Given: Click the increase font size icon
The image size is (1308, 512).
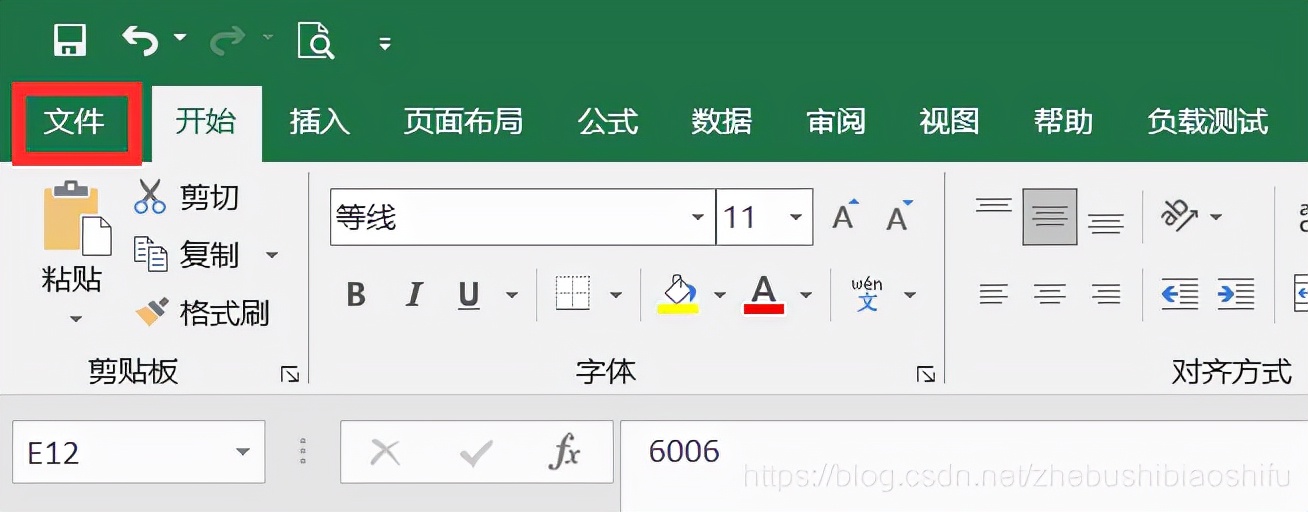Looking at the screenshot, I should (x=845, y=215).
